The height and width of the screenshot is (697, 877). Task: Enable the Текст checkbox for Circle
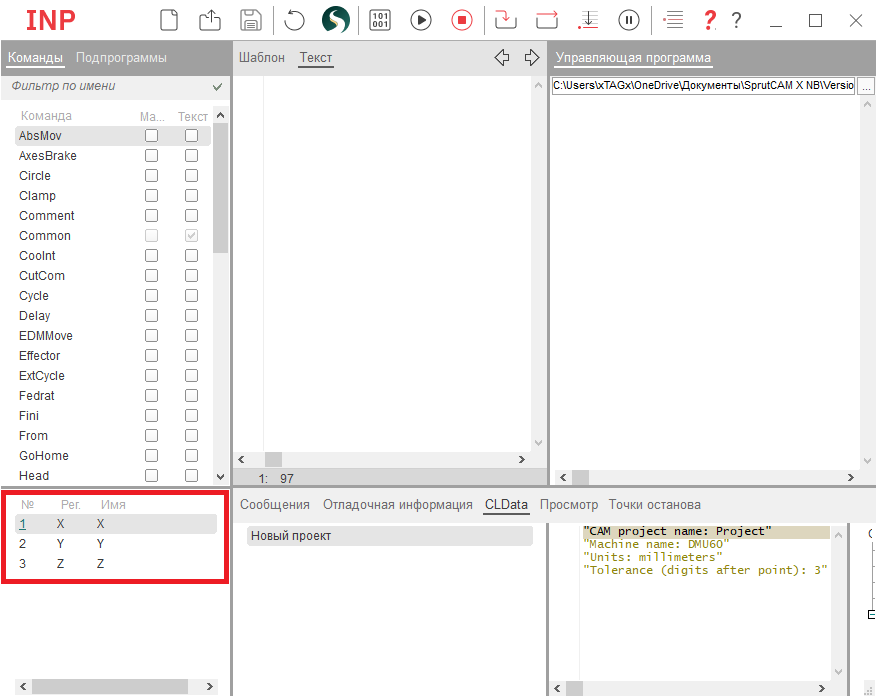coord(191,176)
